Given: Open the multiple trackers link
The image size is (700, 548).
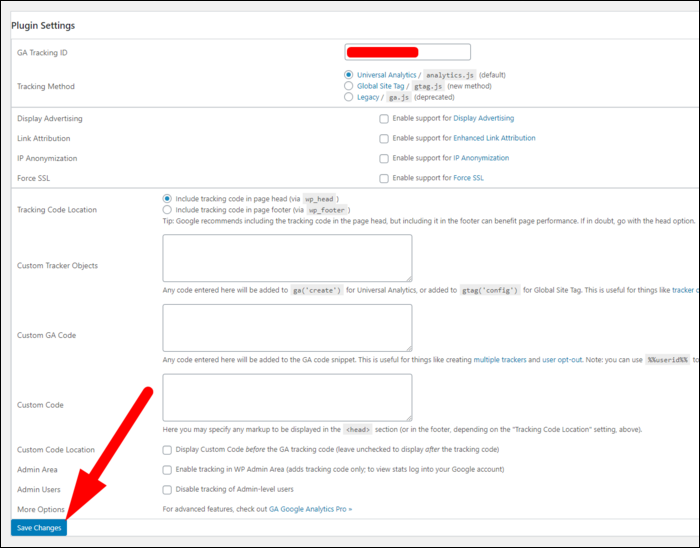Looking at the screenshot, I should [500, 360].
